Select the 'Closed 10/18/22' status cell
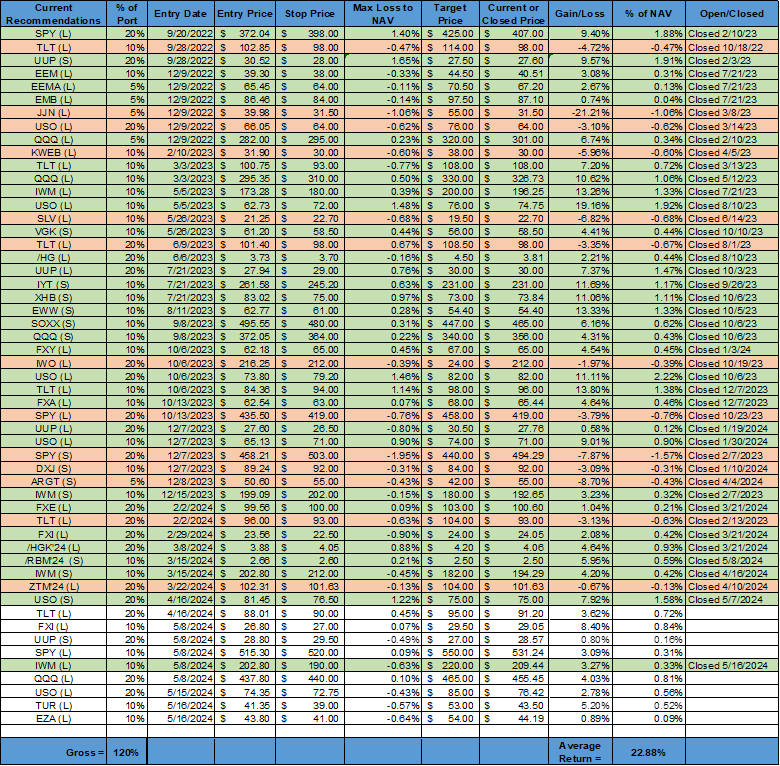The image size is (780, 766). (x=732, y=48)
